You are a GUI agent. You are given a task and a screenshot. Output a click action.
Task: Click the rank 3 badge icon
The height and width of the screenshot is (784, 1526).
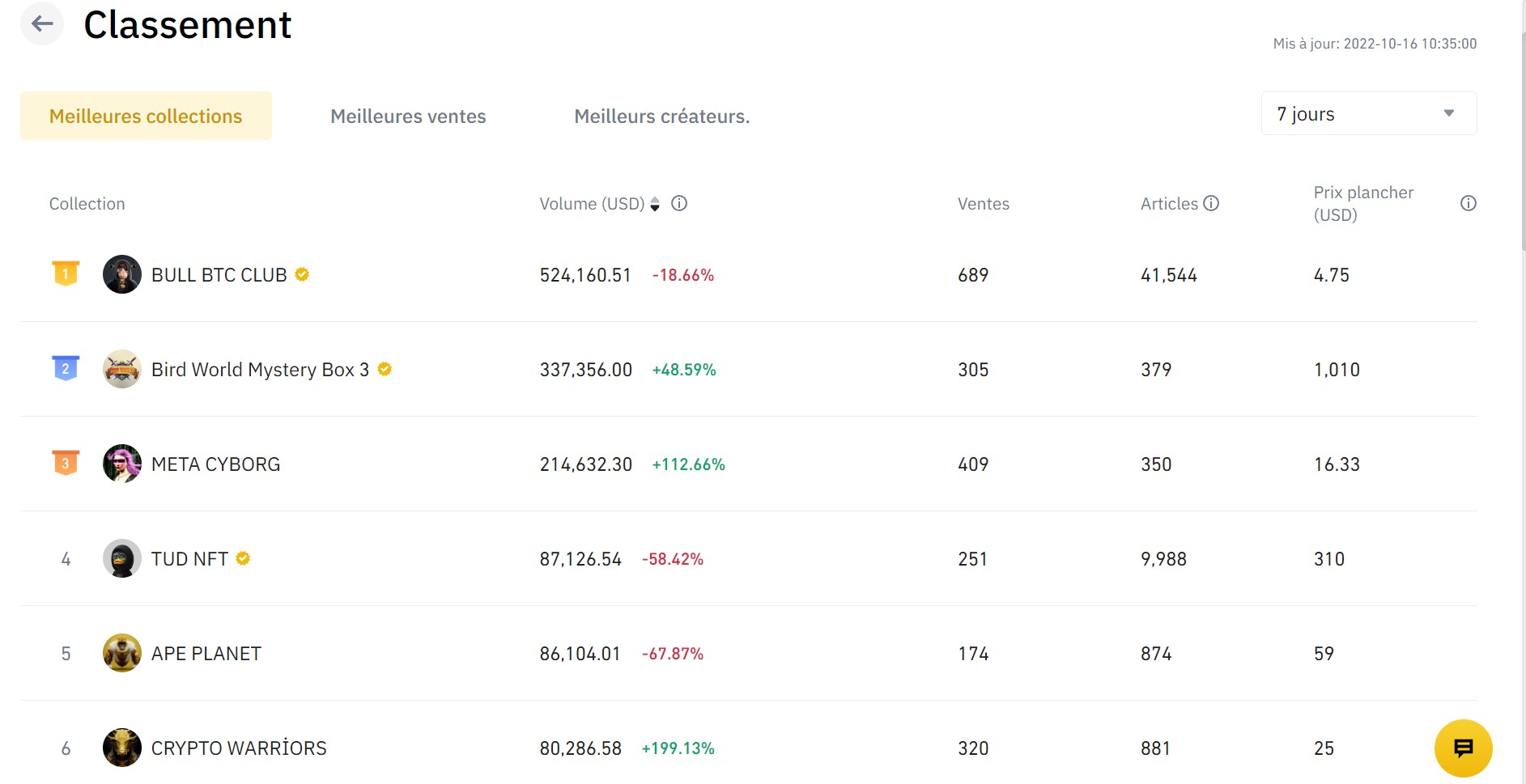pos(66,462)
